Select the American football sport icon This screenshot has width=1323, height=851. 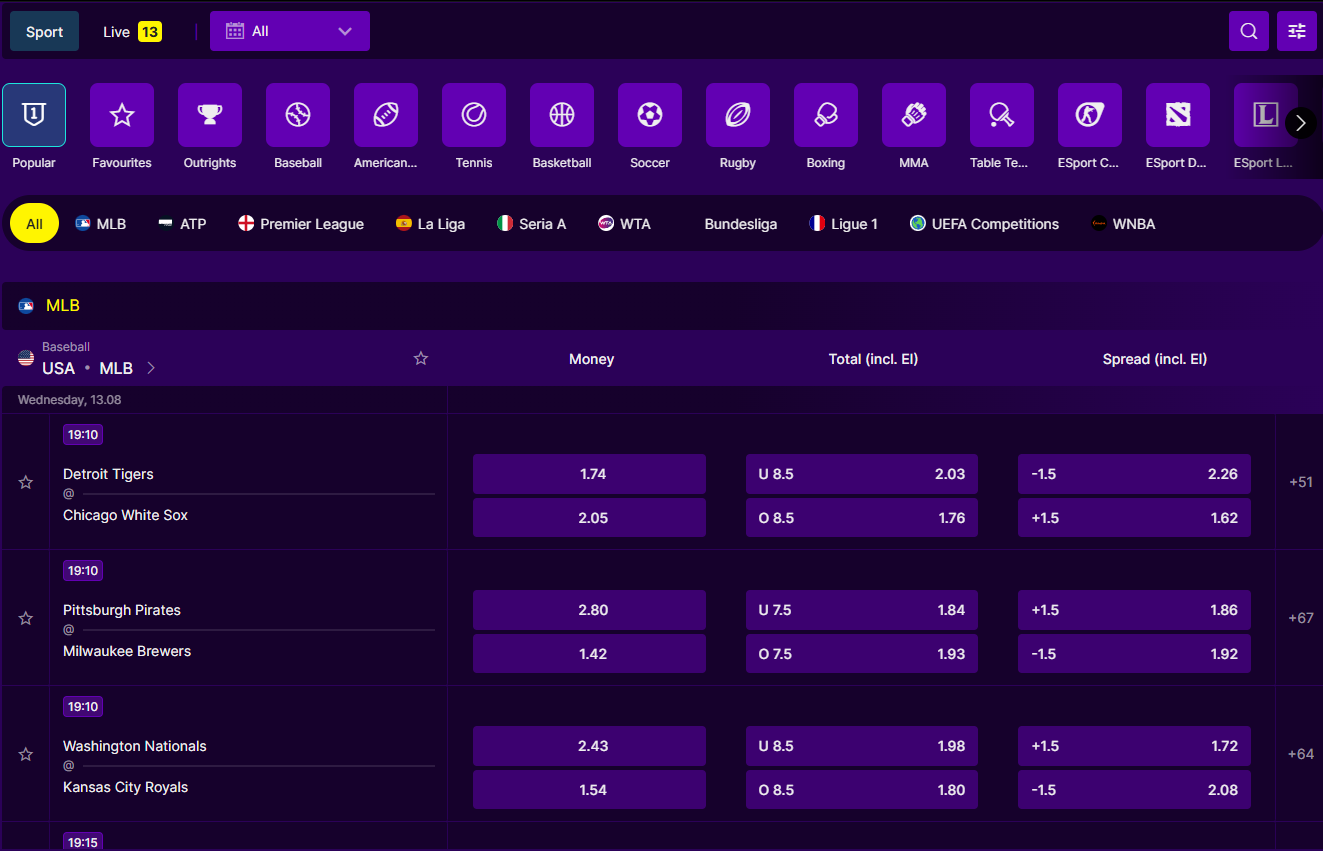click(386, 115)
